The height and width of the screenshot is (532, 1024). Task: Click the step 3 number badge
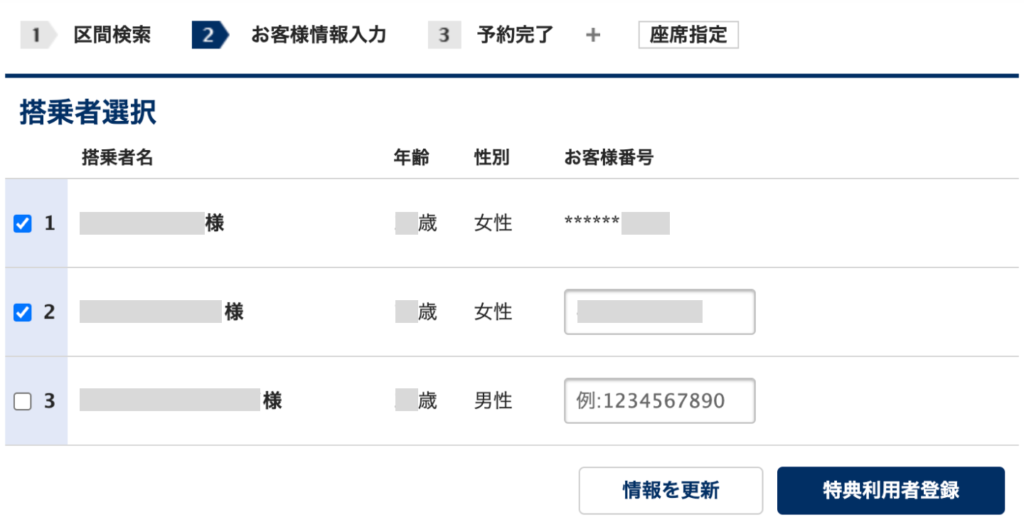click(443, 36)
